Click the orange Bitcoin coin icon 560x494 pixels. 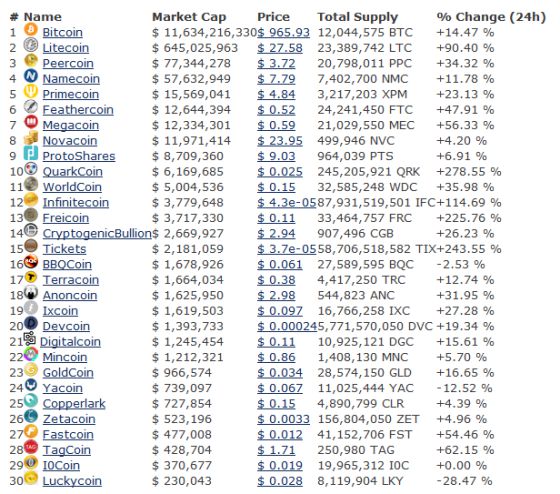point(31,29)
